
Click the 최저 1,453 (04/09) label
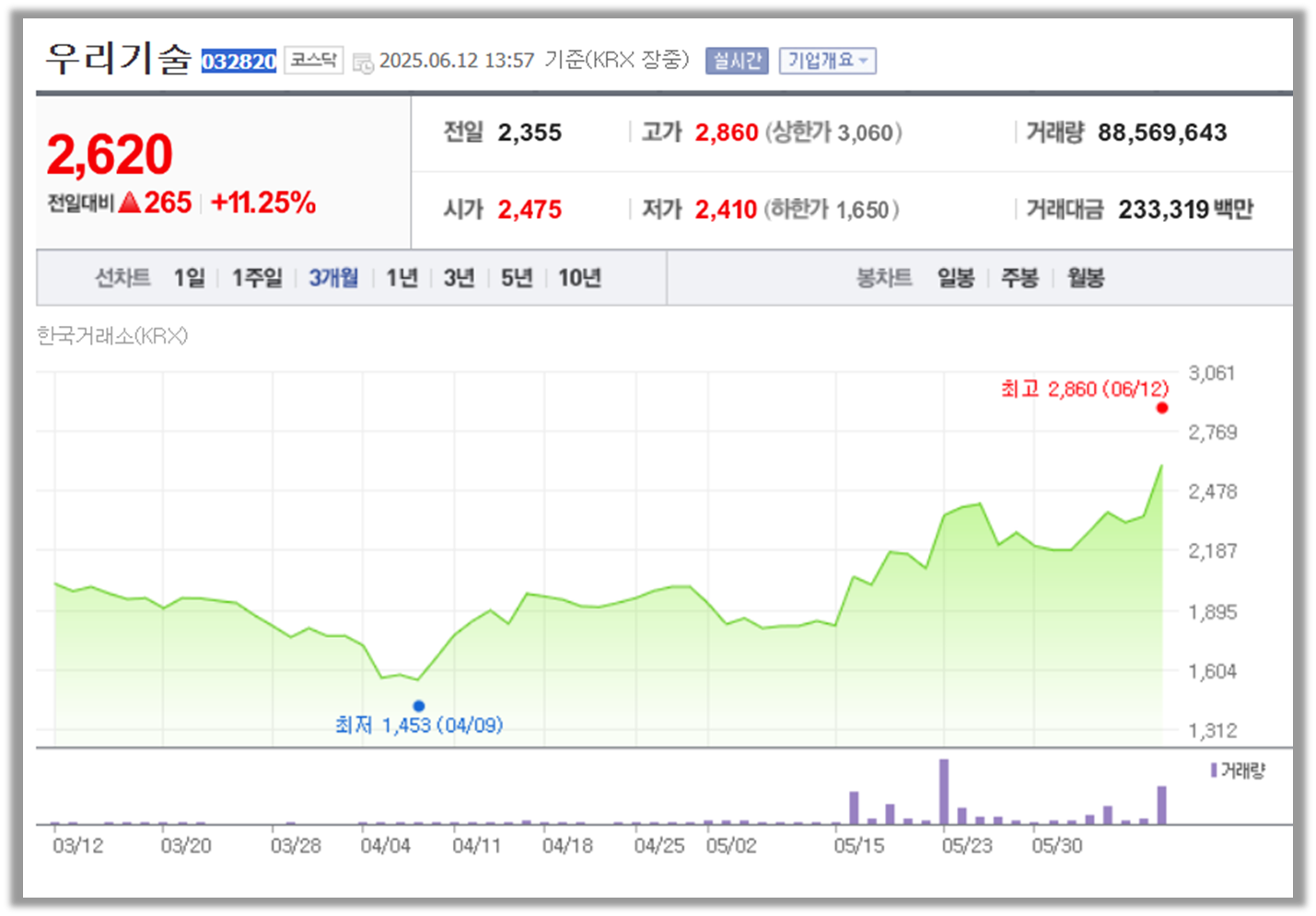pos(419,725)
